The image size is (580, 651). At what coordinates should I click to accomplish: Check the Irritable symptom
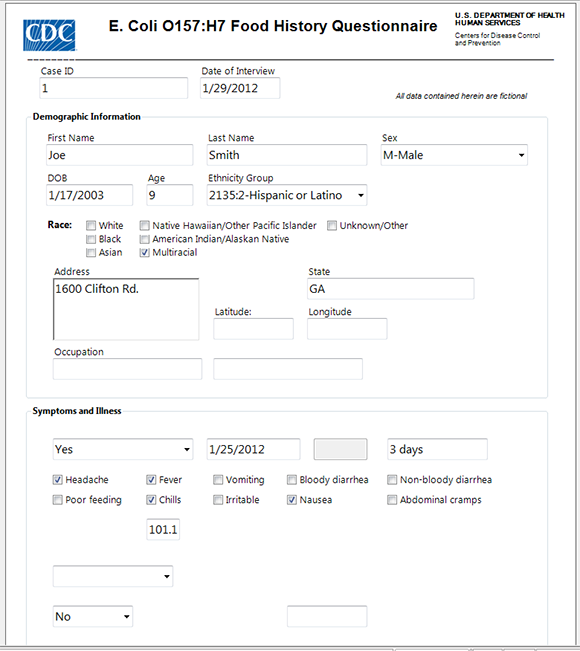218,500
